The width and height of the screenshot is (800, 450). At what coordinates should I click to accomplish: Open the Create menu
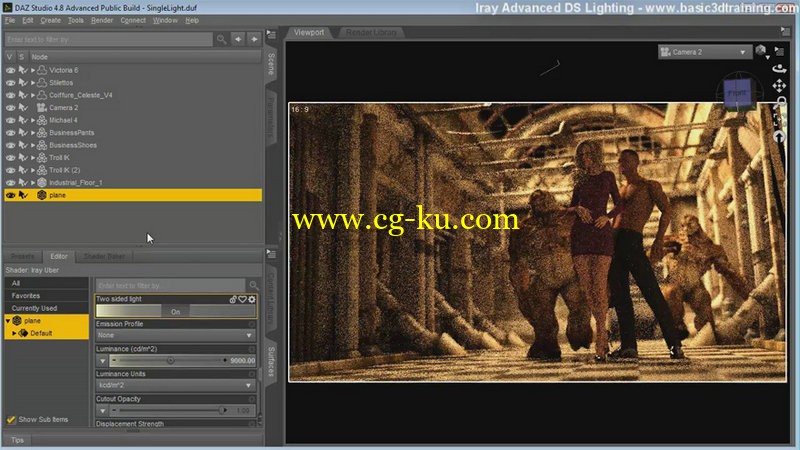50,20
